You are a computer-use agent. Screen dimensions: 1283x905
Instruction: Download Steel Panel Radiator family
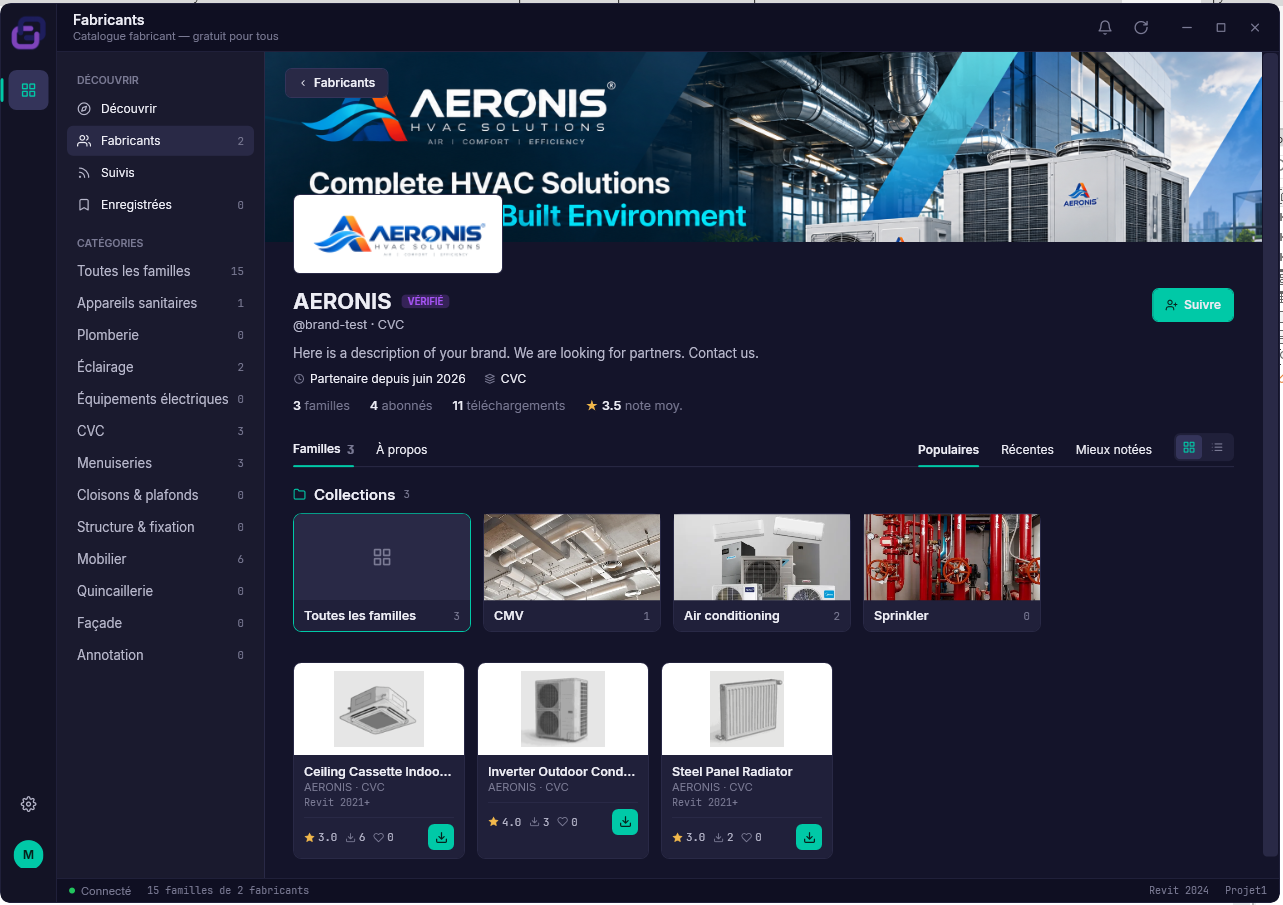(809, 837)
